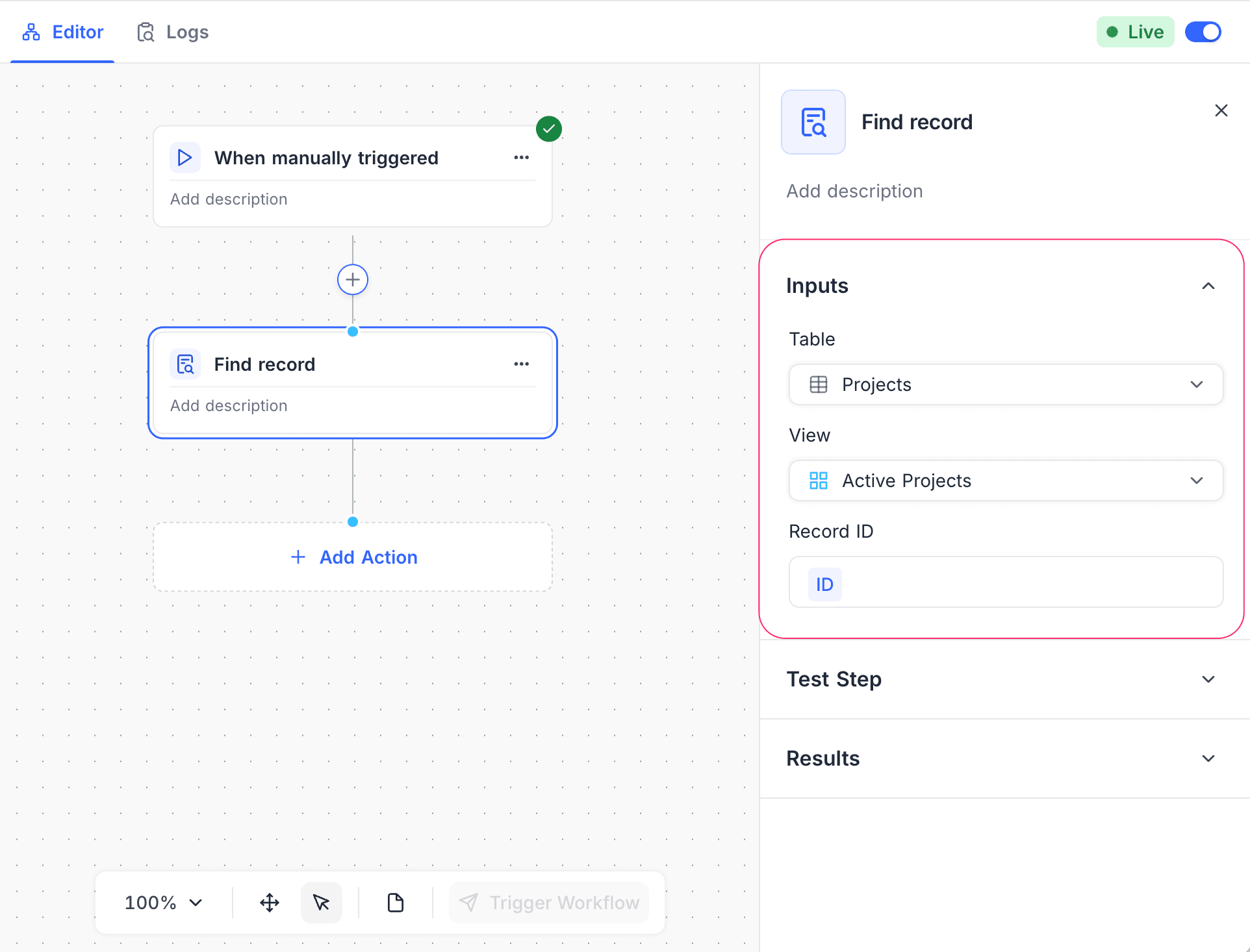1250x952 pixels.
Task: Select the Editor workflow icon
Action: (31, 31)
